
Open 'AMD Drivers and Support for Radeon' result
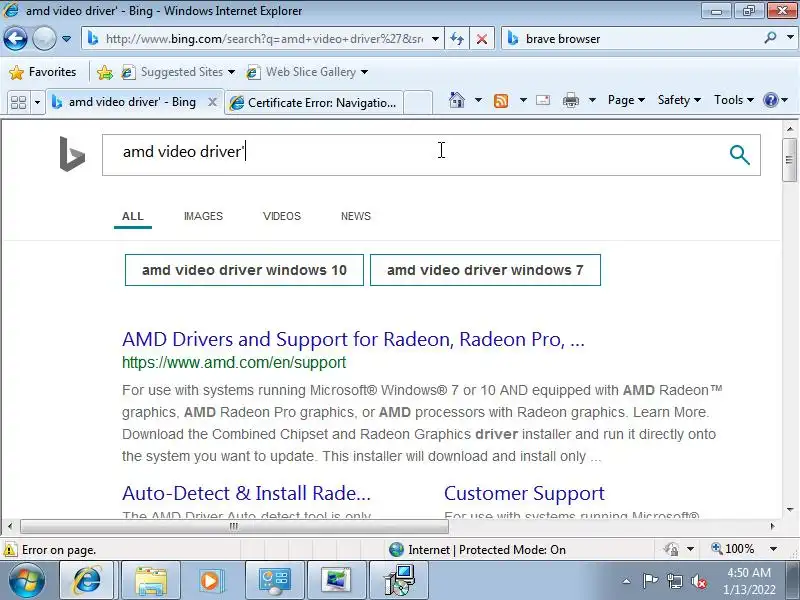pyautogui.click(x=353, y=339)
